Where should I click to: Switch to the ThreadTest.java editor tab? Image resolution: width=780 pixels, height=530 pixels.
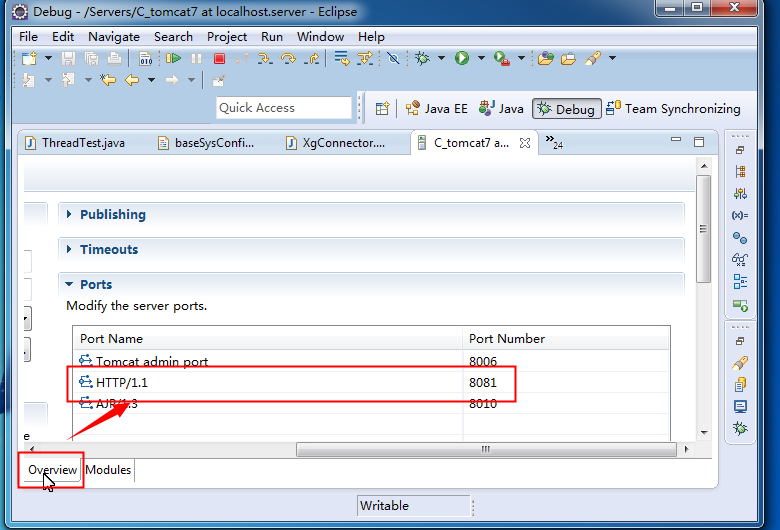75,143
